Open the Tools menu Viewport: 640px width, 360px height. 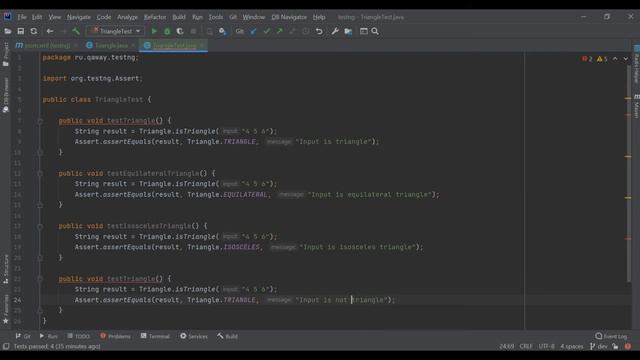click(x=216, y=17)
